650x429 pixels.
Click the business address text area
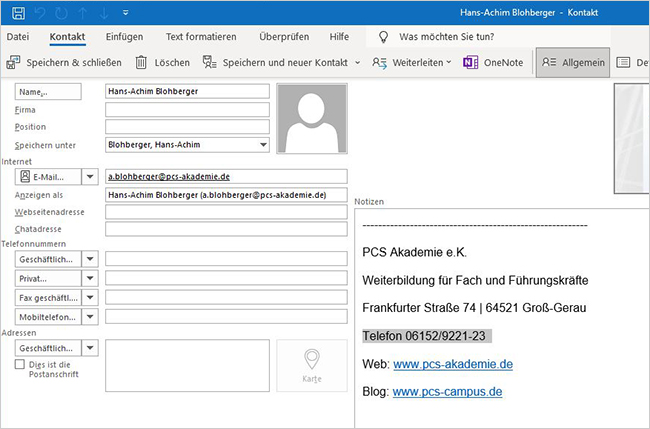[187, 366]
